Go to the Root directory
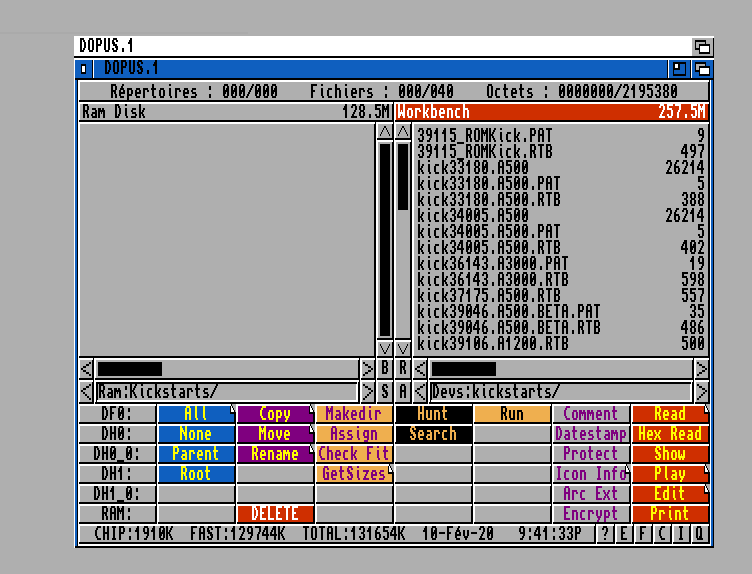The height and width of the screenshot is (574, 752). point(196,474)
